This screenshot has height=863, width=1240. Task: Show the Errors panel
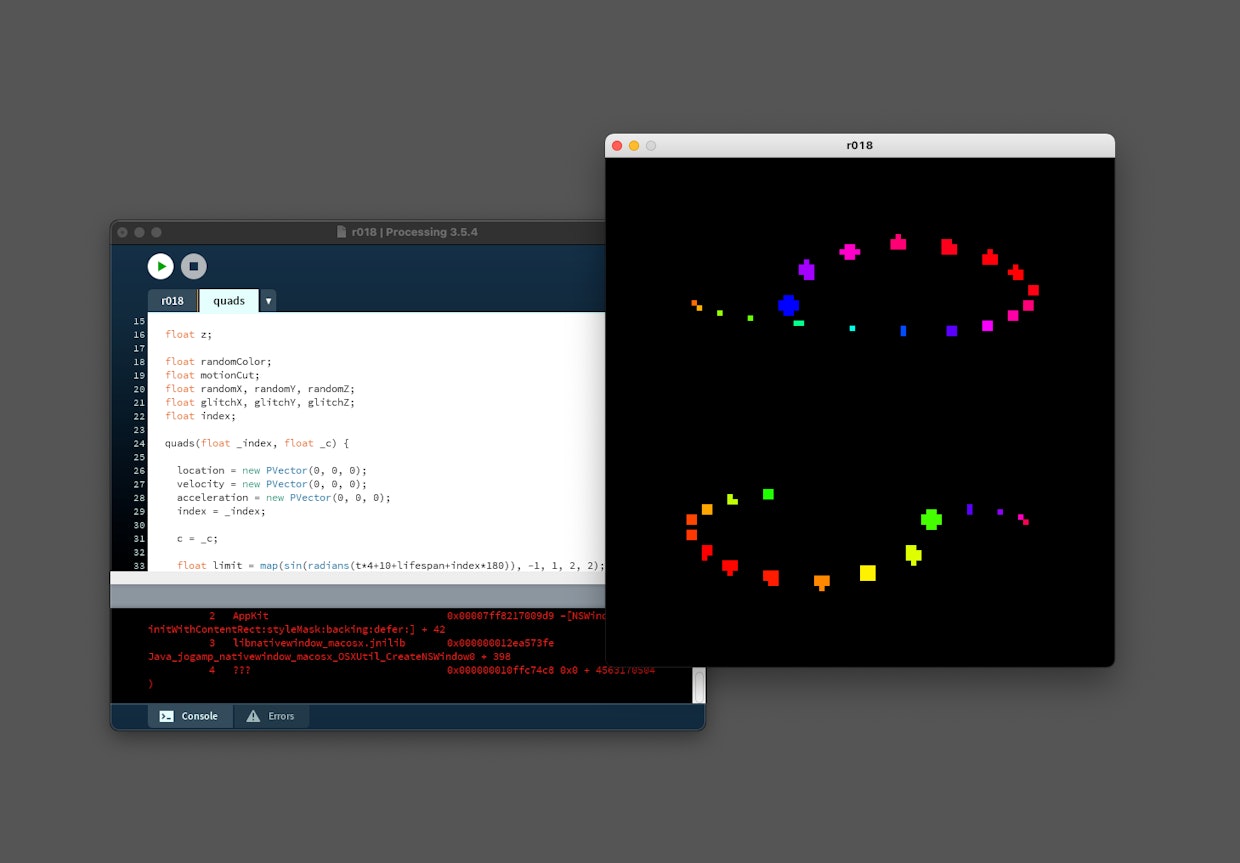[x=271, y=716]
